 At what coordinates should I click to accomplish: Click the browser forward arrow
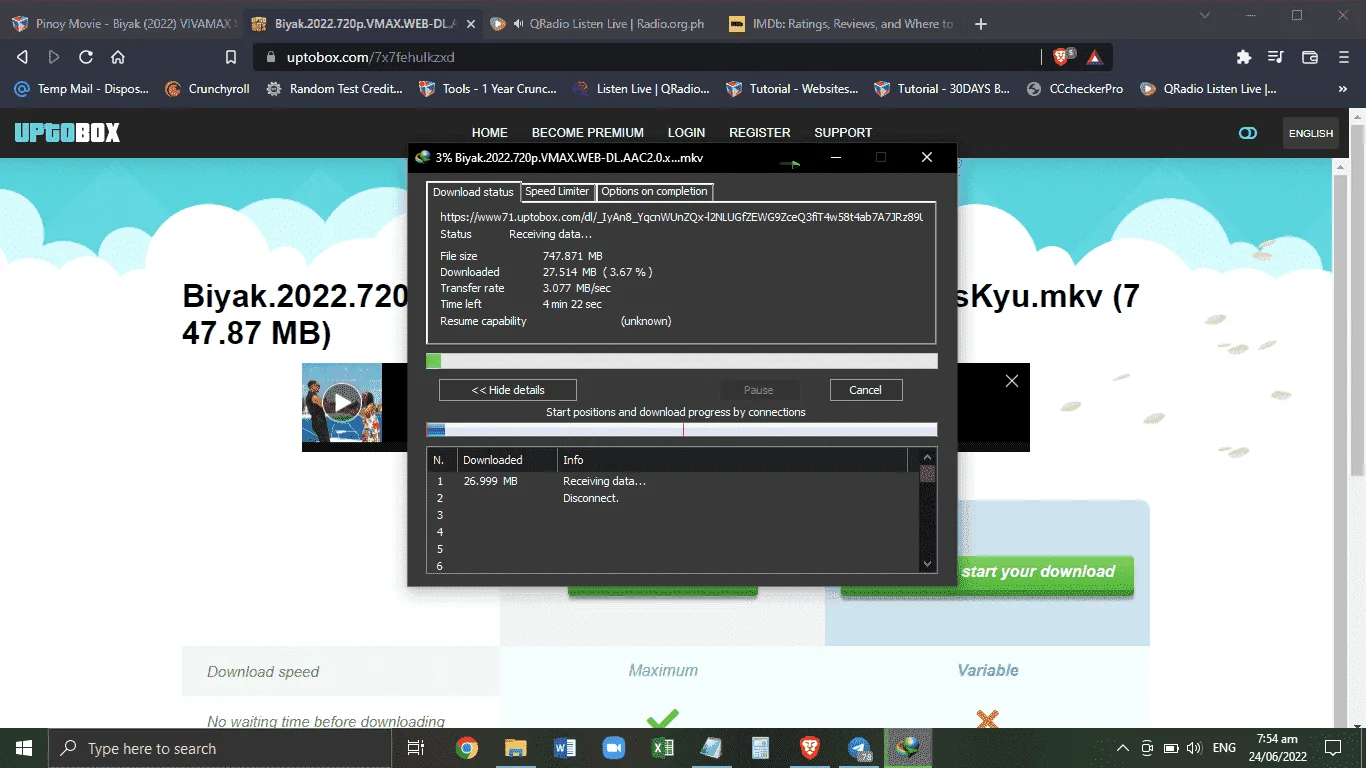54,57
